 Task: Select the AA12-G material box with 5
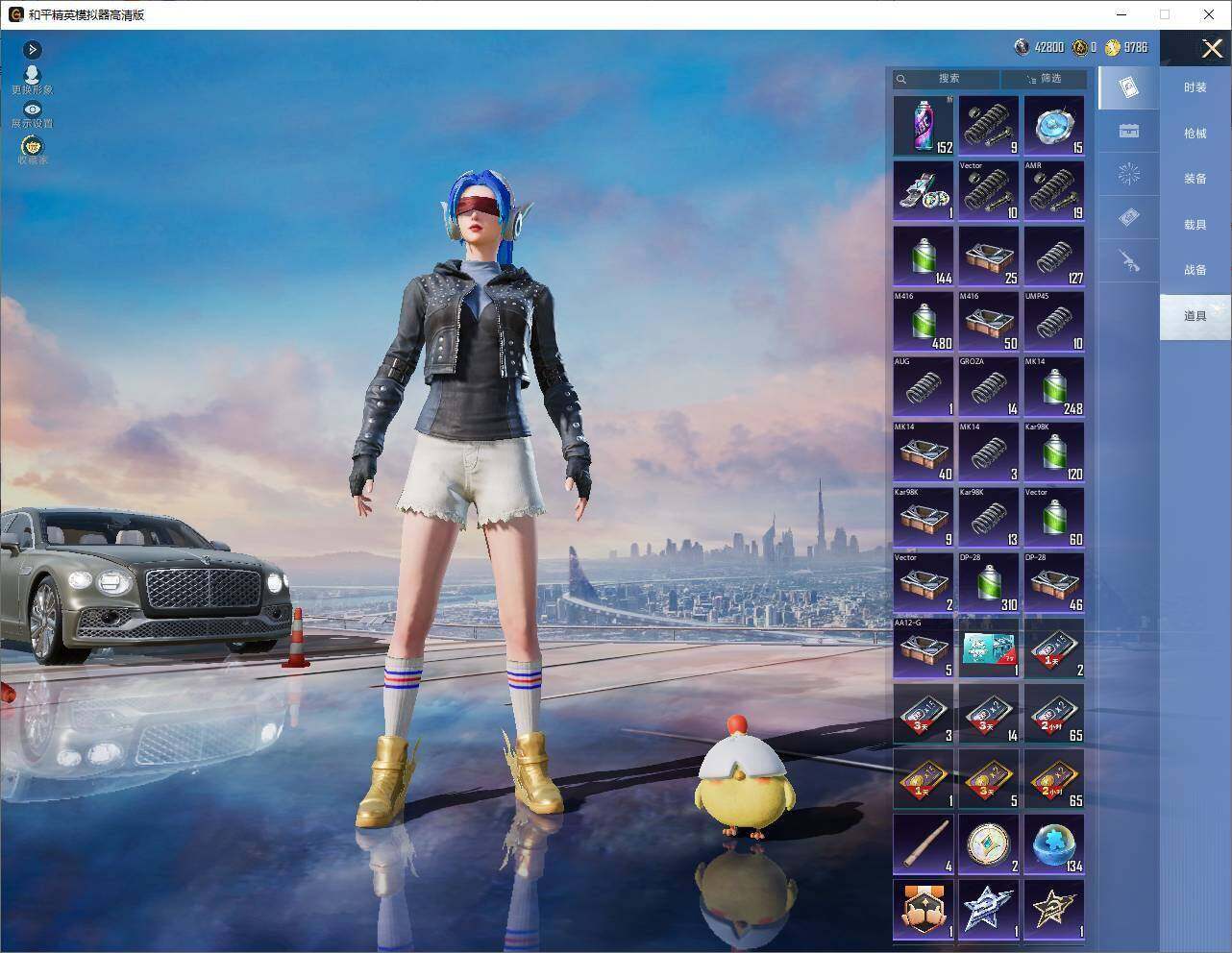[924, 648]
